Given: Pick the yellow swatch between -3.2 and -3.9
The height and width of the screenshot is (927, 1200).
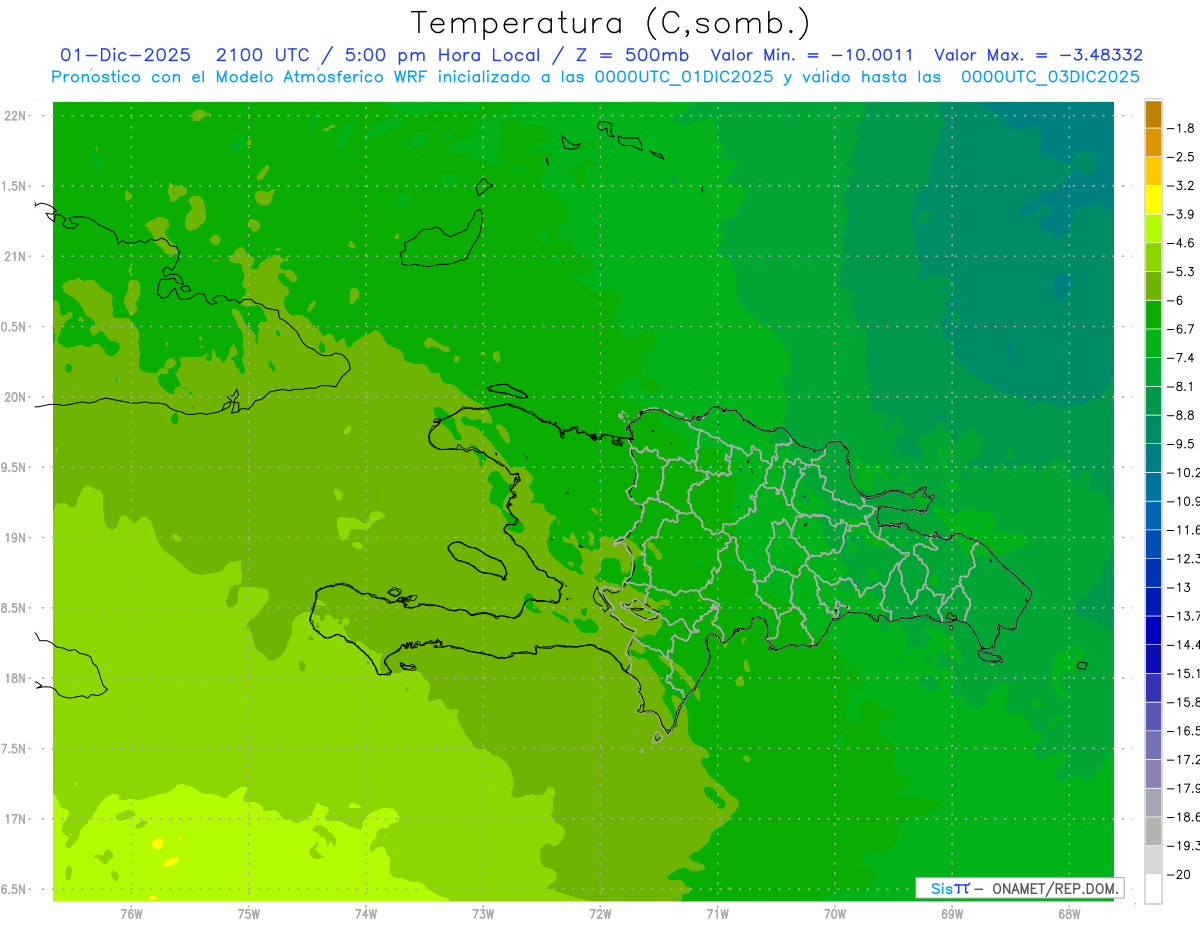Looking at the screenshot, I should [1153, 200].
